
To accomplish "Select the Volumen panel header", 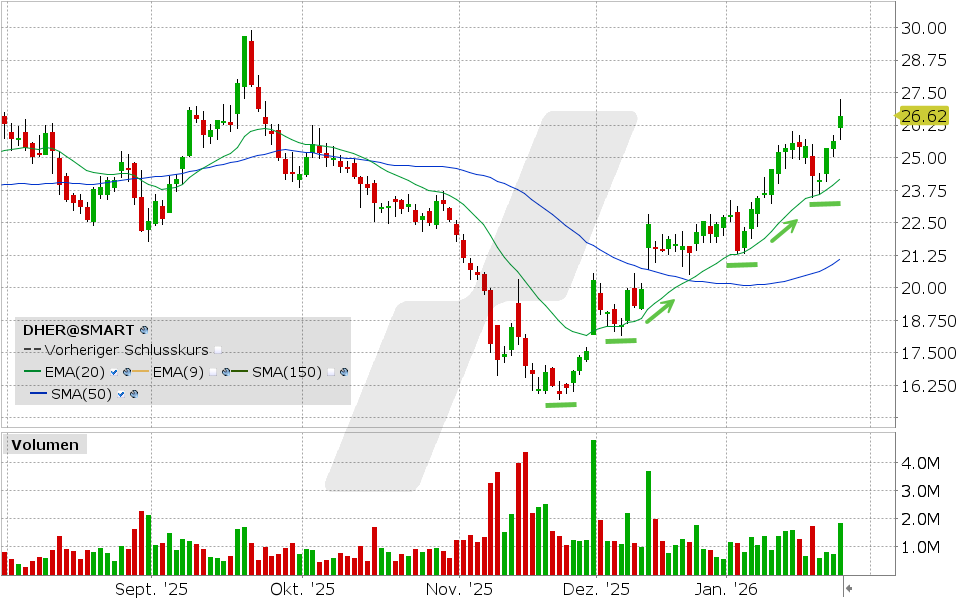I will point(44,445).
